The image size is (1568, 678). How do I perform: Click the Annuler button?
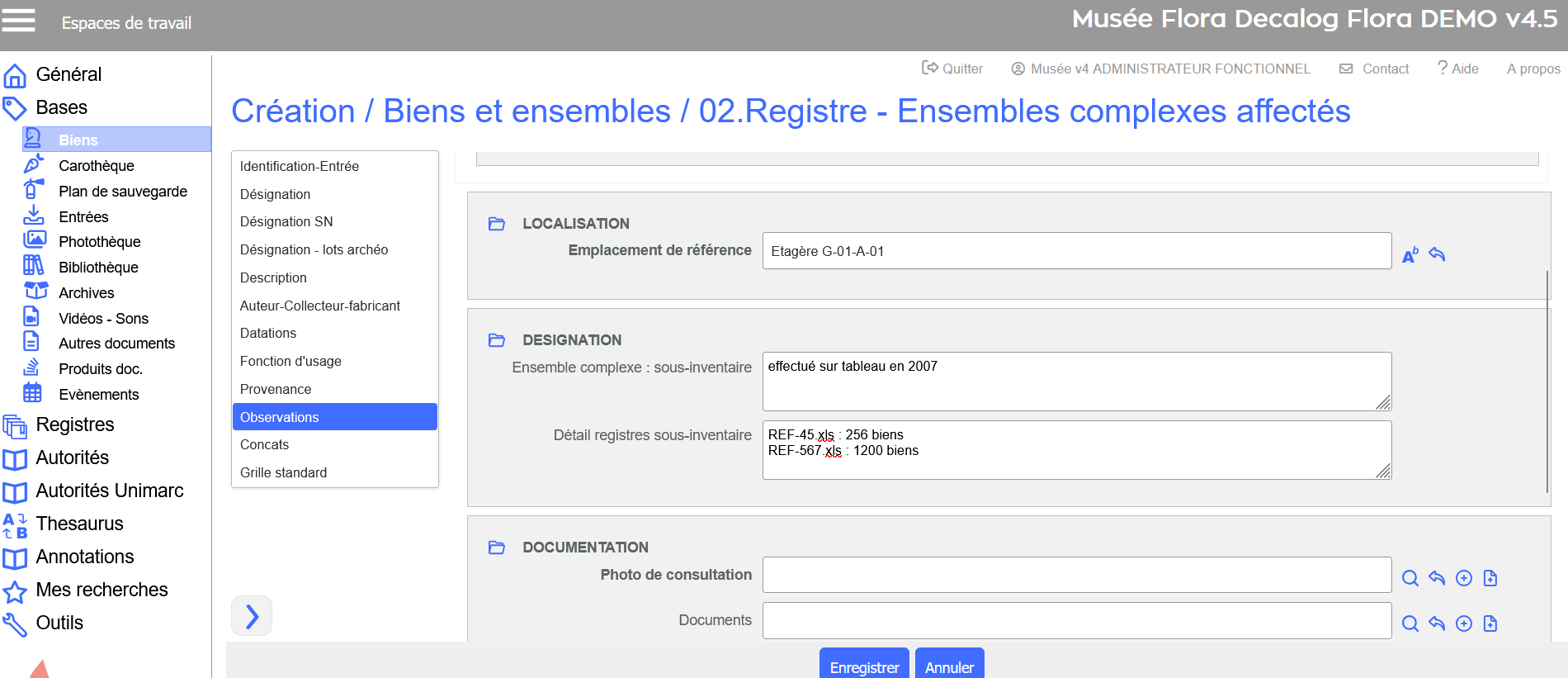(949, 666)
